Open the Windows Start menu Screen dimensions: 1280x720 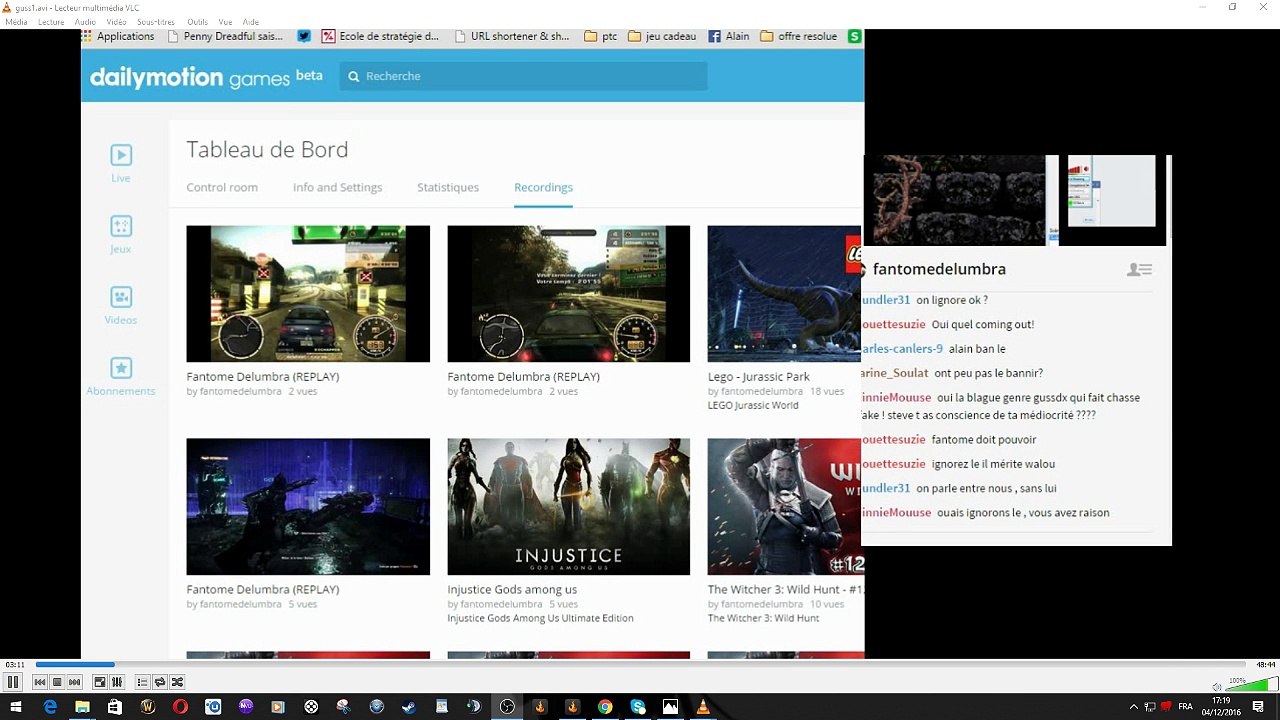16,707
